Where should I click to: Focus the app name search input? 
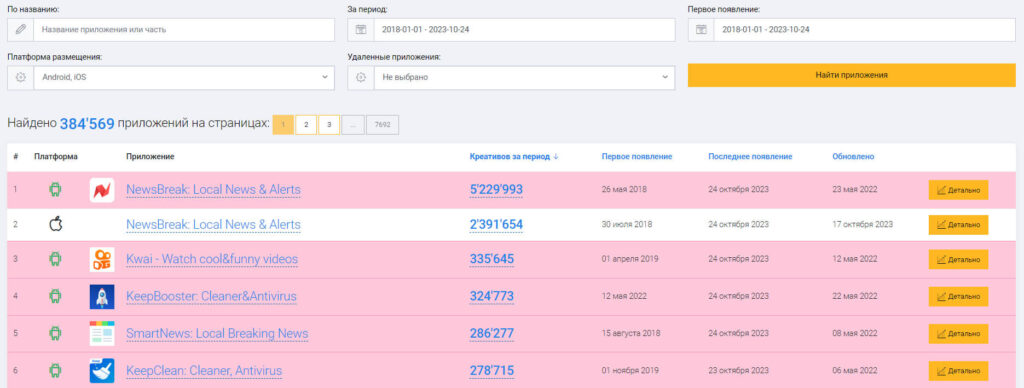184,29
